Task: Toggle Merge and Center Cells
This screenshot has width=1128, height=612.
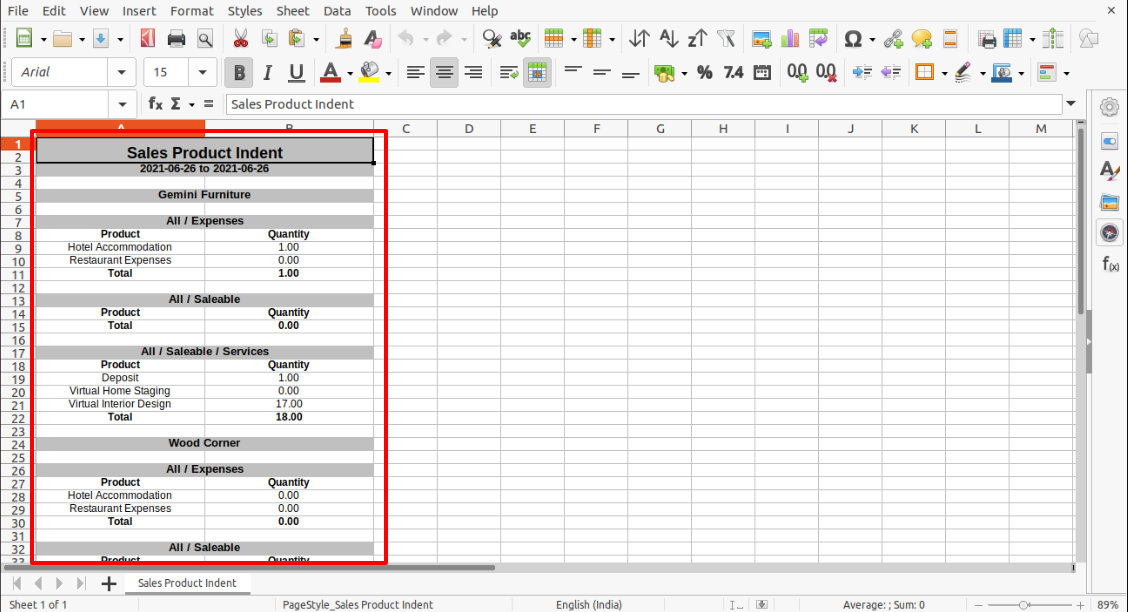Action: click(537, 72)
